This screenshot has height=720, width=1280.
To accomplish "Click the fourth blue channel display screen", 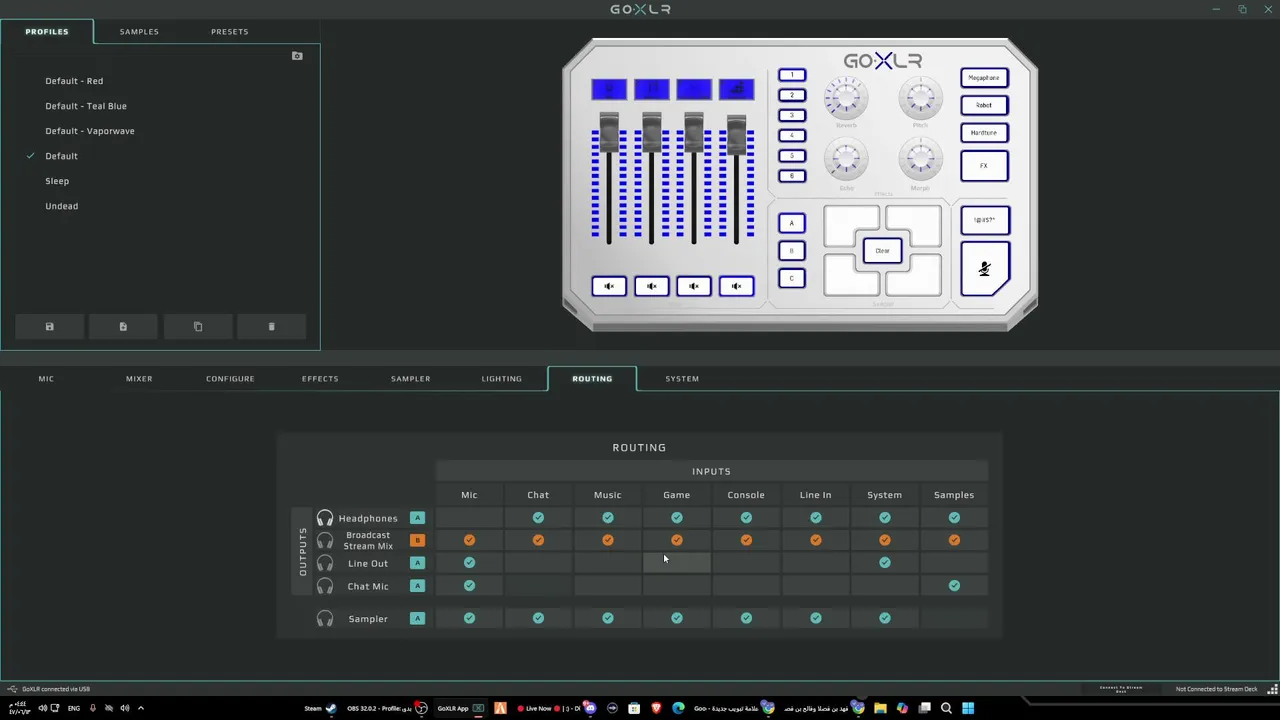I will click(737, 89).
